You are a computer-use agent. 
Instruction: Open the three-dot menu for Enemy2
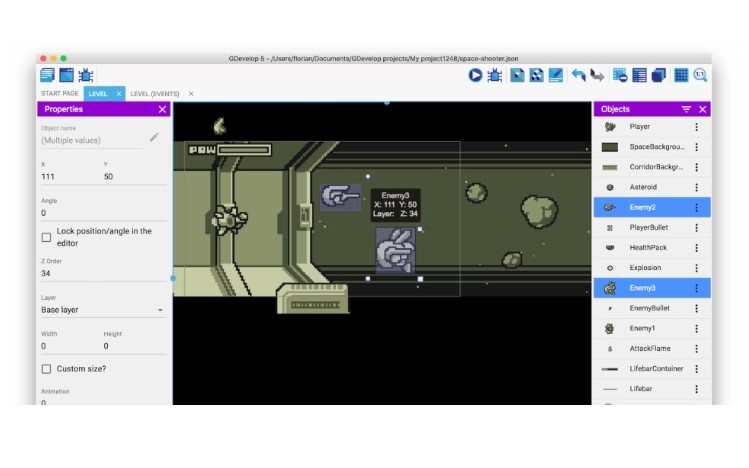tap(696, 207)
